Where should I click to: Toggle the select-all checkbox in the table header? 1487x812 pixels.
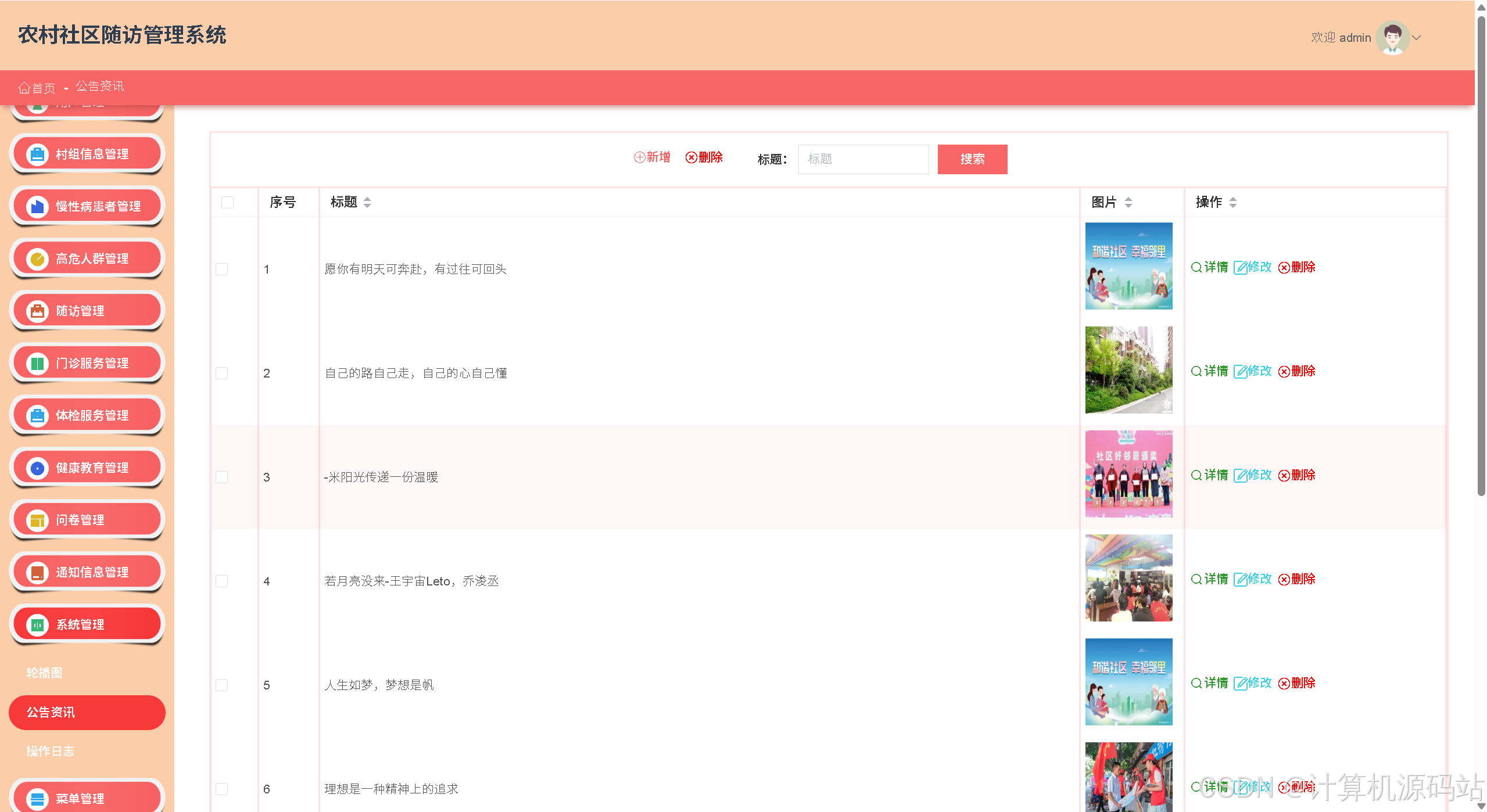pos(227,202)
